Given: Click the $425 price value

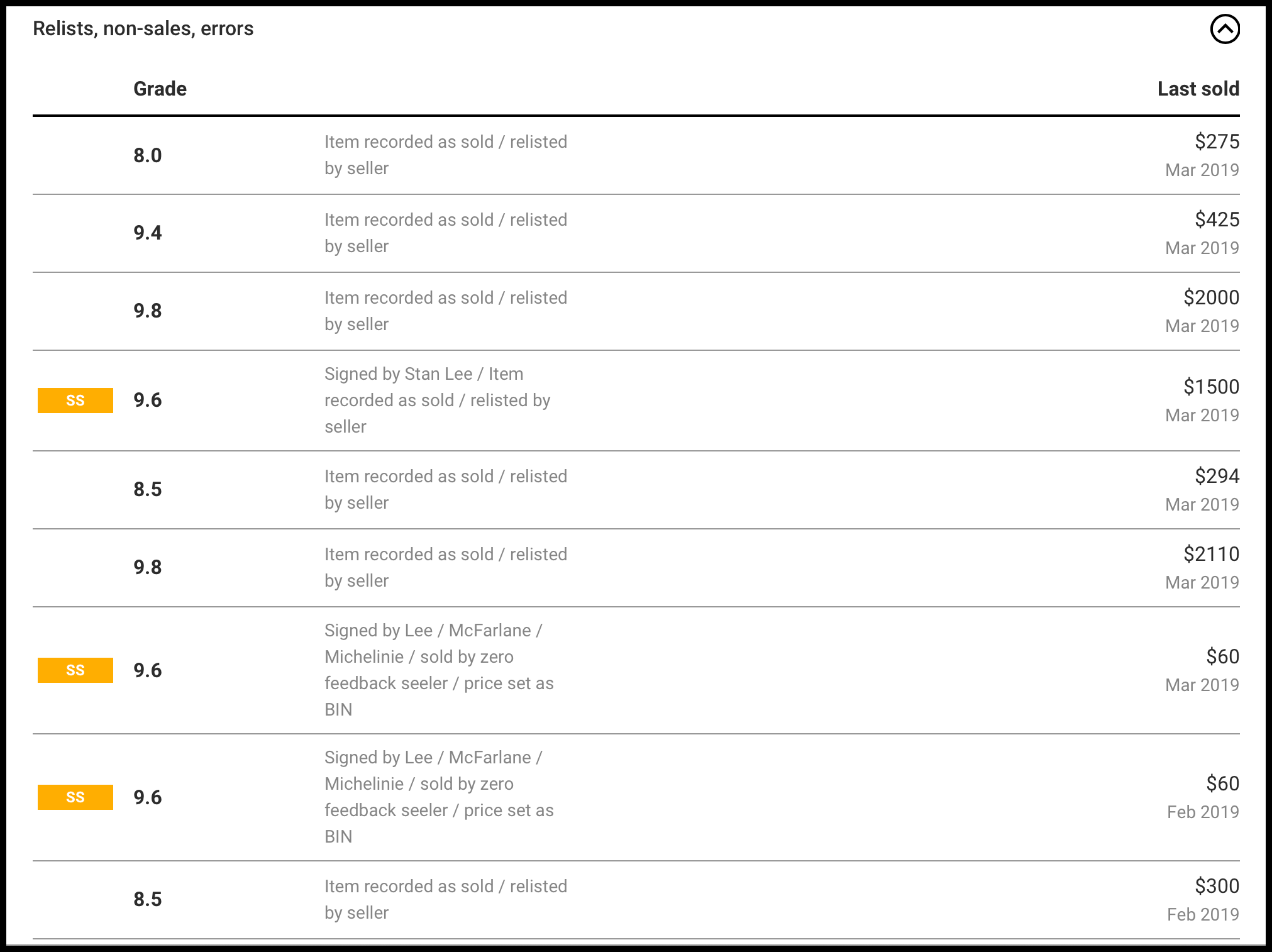Looking at the screenshot, I should 1217,219.
